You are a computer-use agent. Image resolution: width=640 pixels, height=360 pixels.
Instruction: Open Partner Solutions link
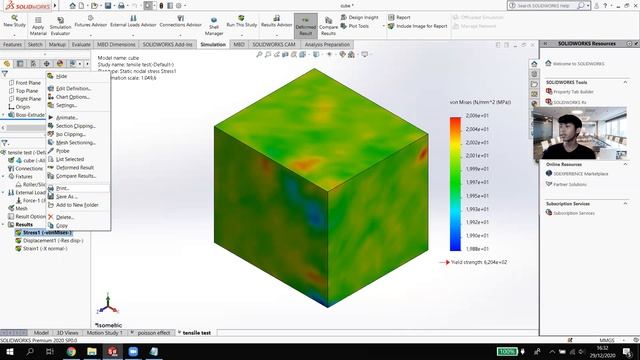[566, 184]
